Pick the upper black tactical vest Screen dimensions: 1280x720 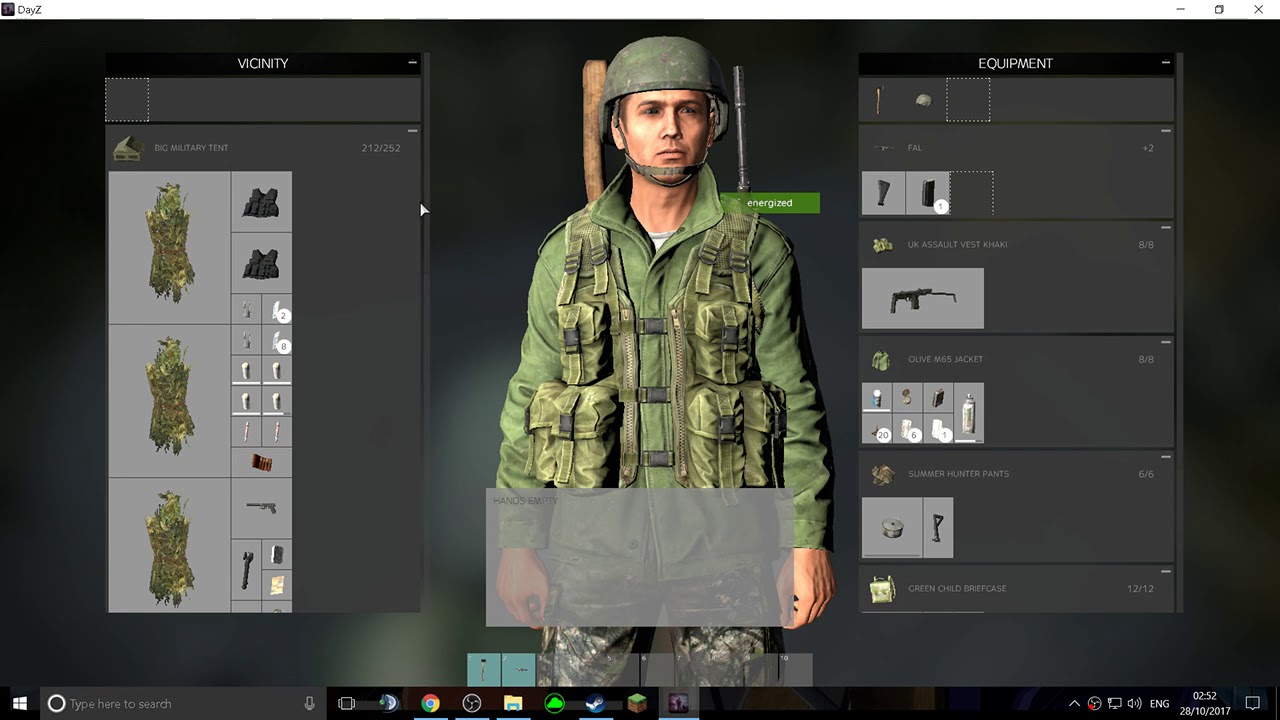click(262, 202)
